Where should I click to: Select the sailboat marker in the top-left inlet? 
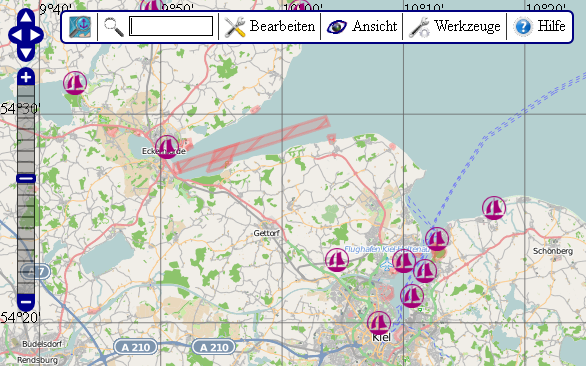click(x=75, y=83)
